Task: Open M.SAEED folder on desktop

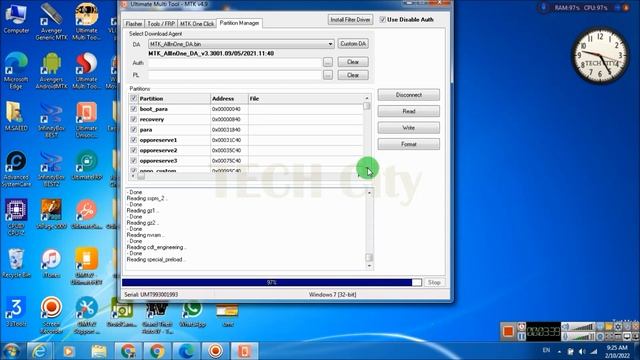Action: tap(16, 116)
